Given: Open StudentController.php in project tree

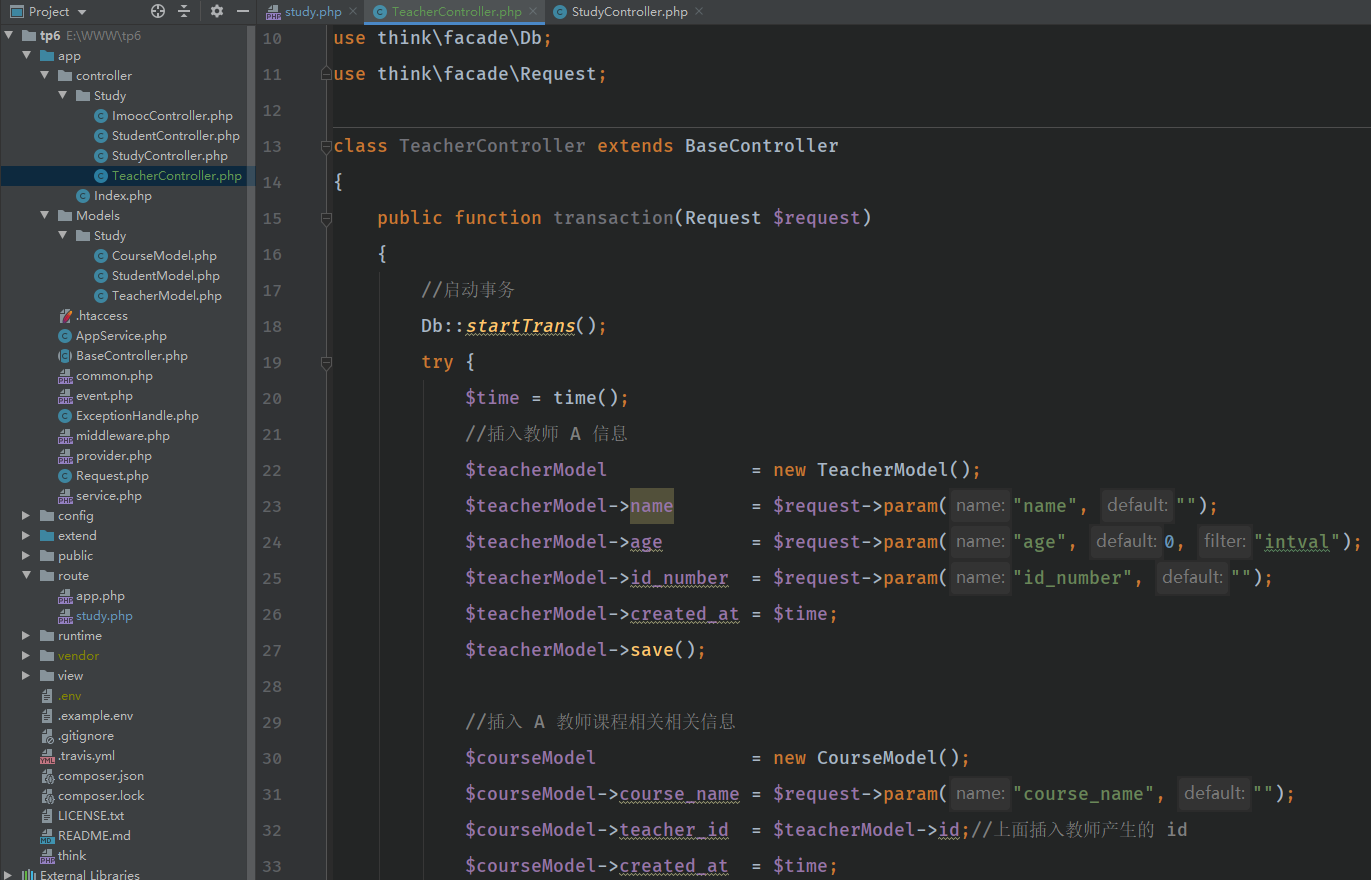Looking at the screenshot, I should point(176,136).
